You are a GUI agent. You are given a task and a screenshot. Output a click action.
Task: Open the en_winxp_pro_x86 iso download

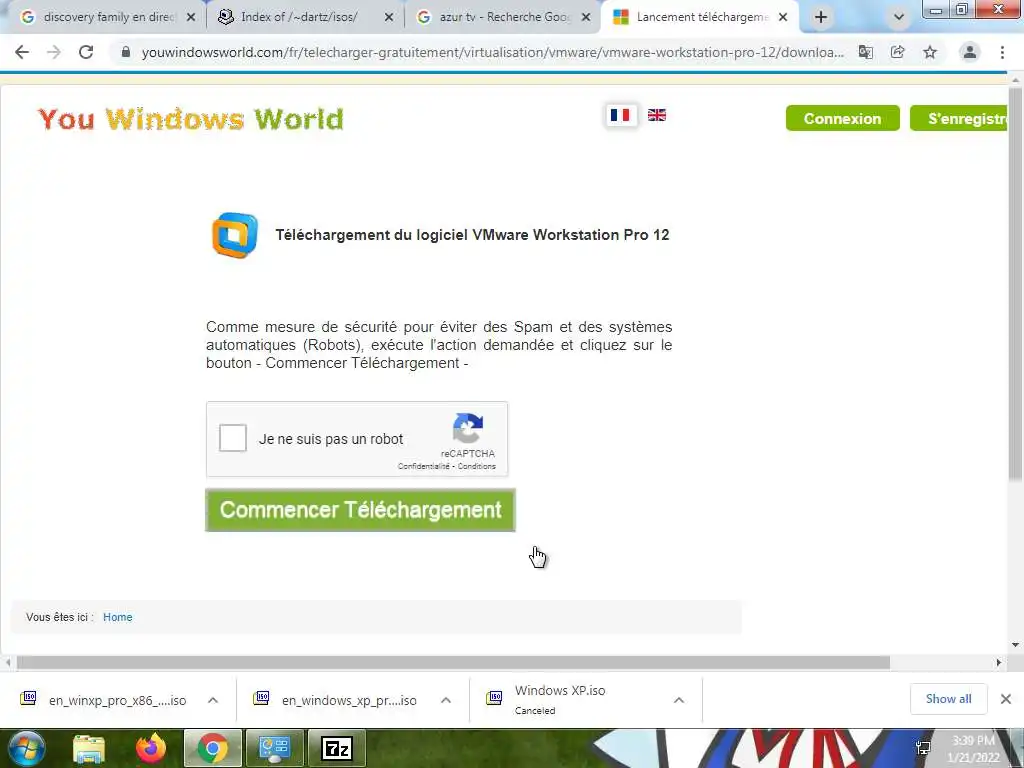(118, 700)
